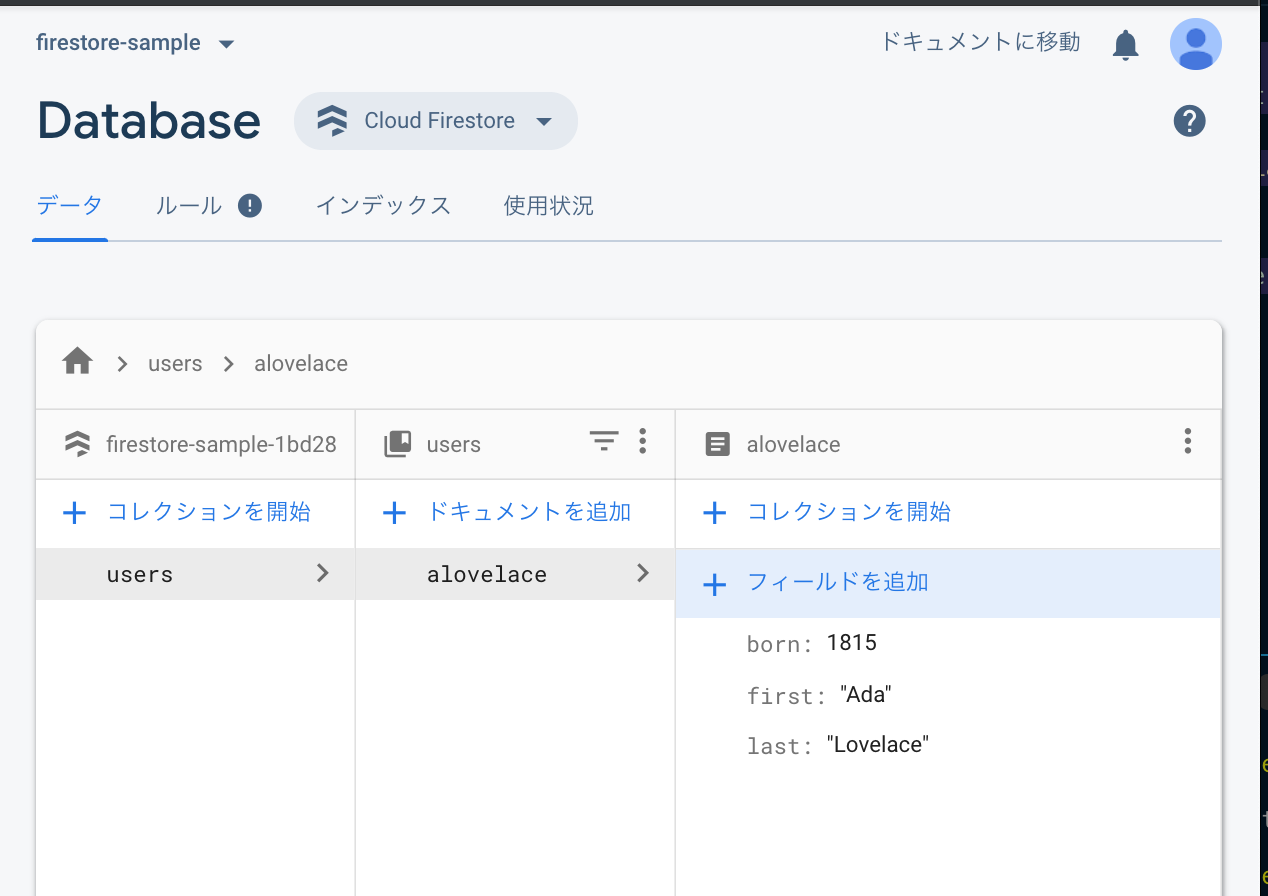This screenshot has height=896, width=1268.
Task: Click the last: field name
Action: (x=780, y=746)
